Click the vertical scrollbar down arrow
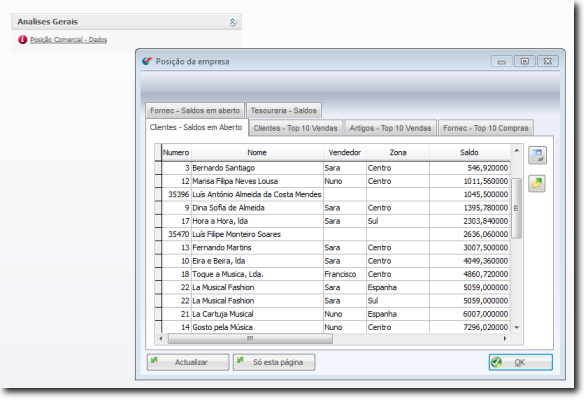The image size is (584, 400). click(517, 327)
